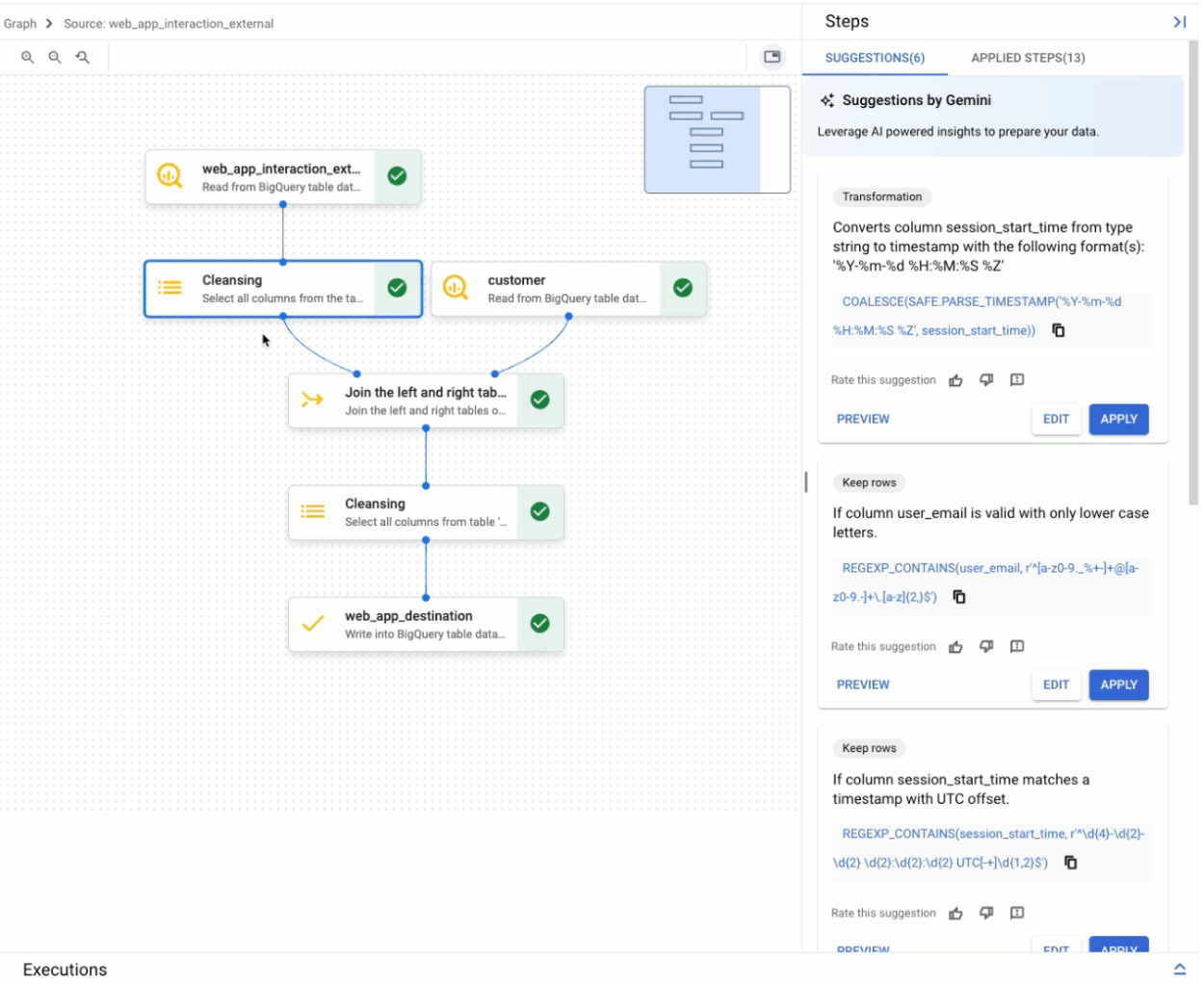
Task: Preview the user_email keep rows suggestion
Action: [x=863, y=685]
